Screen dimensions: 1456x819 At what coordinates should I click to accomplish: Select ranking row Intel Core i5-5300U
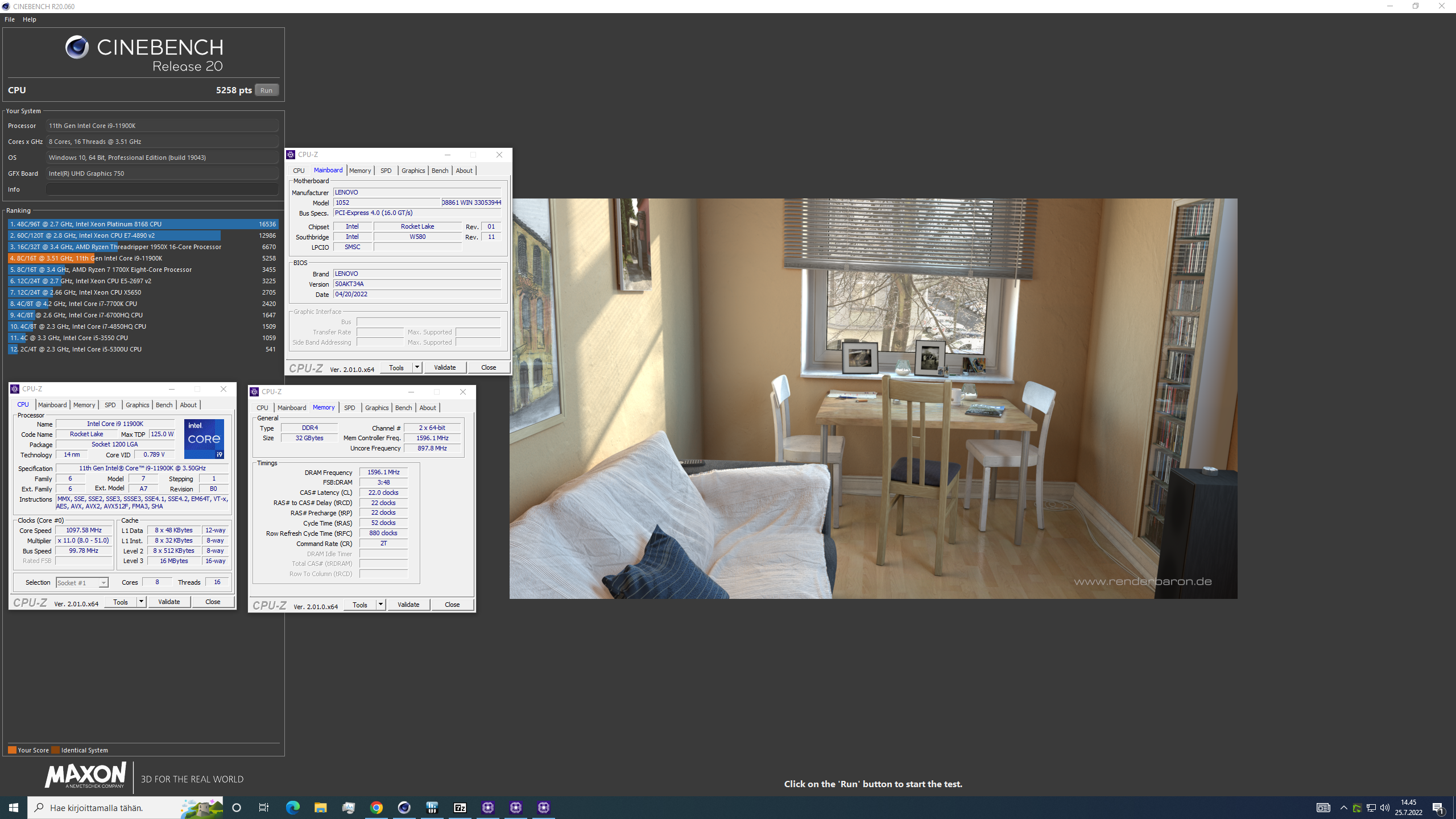click(x=143, y=349)
